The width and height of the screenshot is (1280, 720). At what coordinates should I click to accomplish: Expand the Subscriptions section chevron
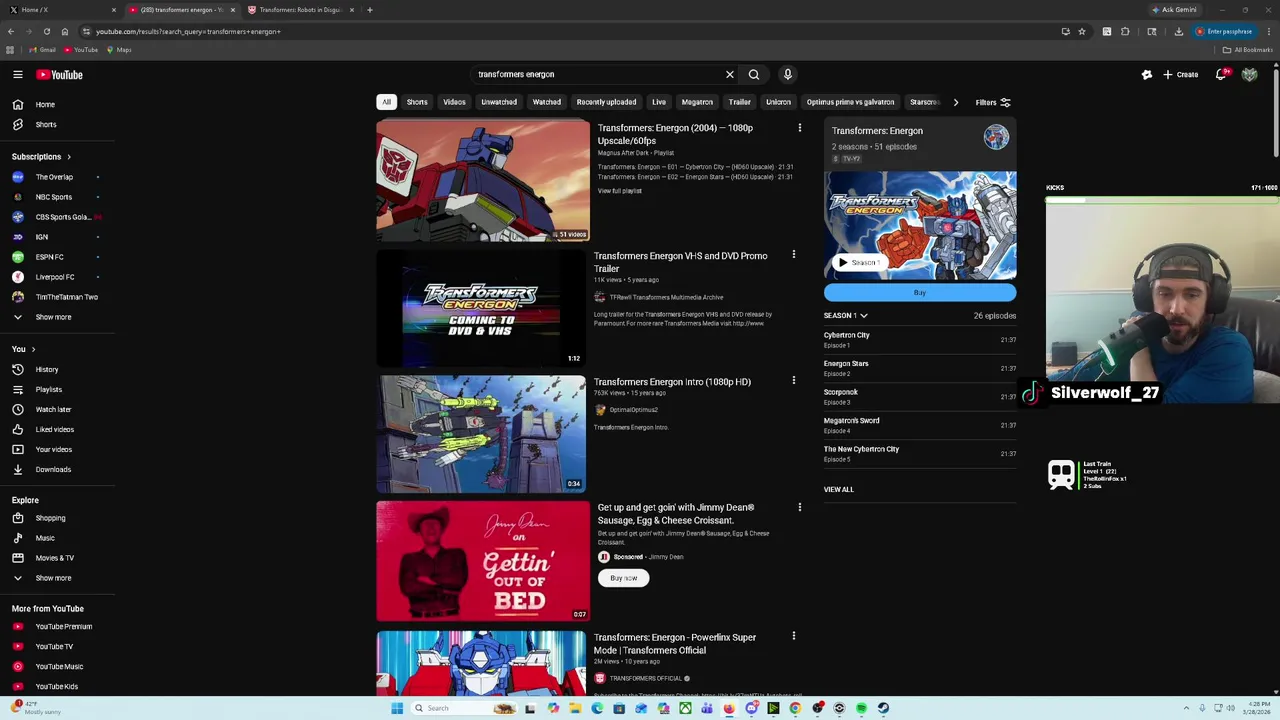[x=69, y=157]
